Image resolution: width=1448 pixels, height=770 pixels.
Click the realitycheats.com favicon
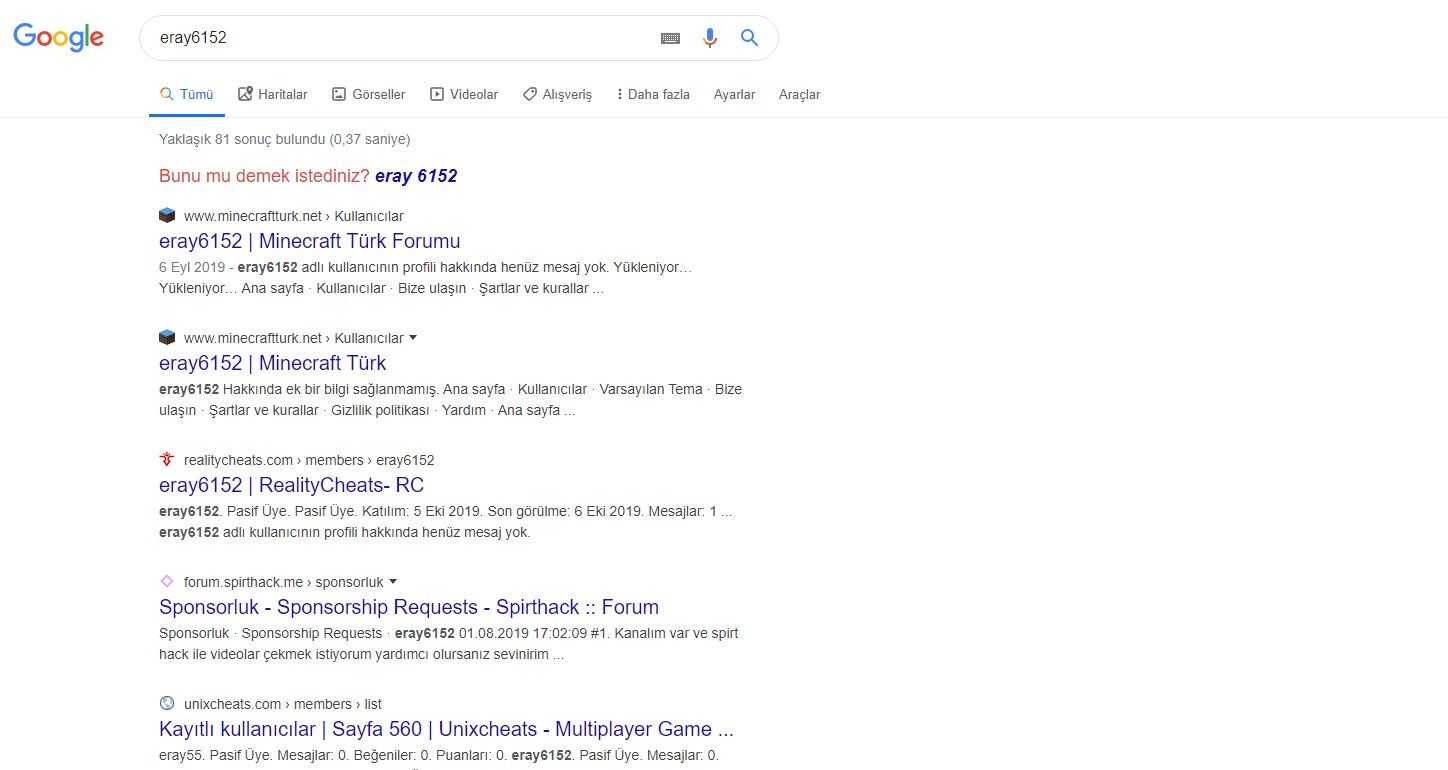click(167, 460)
